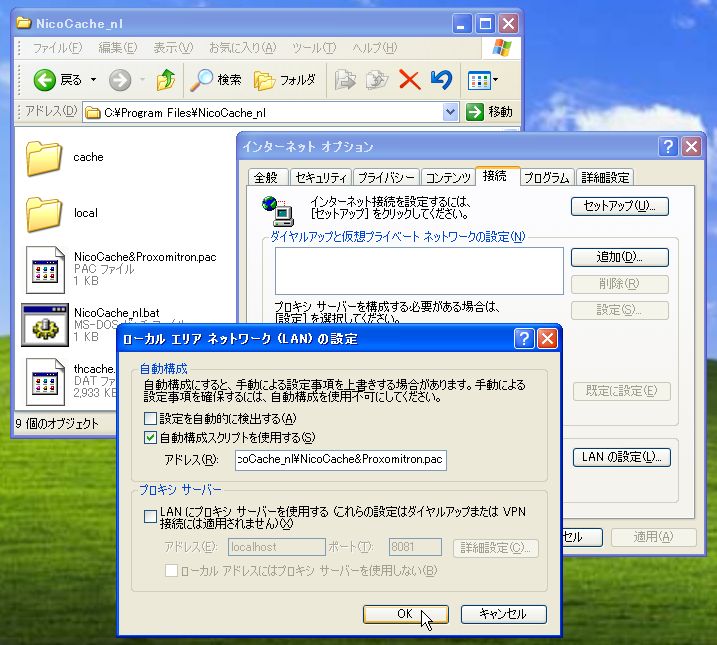
Task: Open the Views icon in Explorer toolbar
Action: tap(479, 81)
